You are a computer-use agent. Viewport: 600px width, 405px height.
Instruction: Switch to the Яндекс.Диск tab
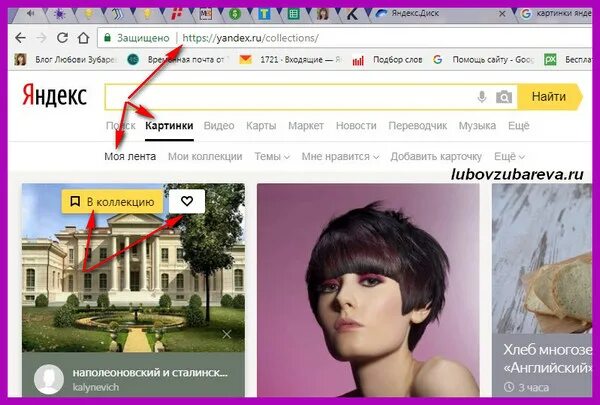click(436, 14)
